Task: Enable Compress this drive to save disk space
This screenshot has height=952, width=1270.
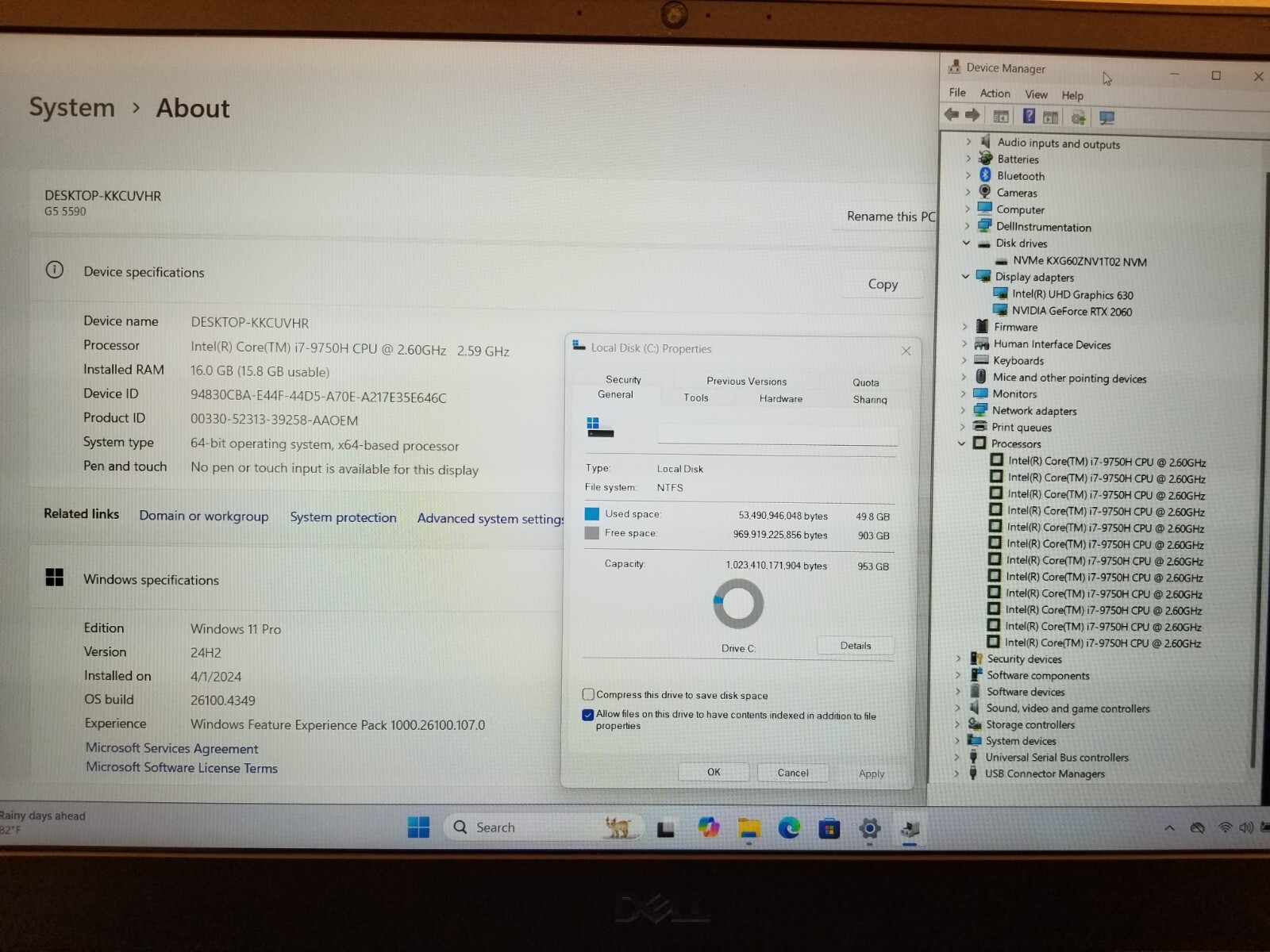Action: (588, 694)
